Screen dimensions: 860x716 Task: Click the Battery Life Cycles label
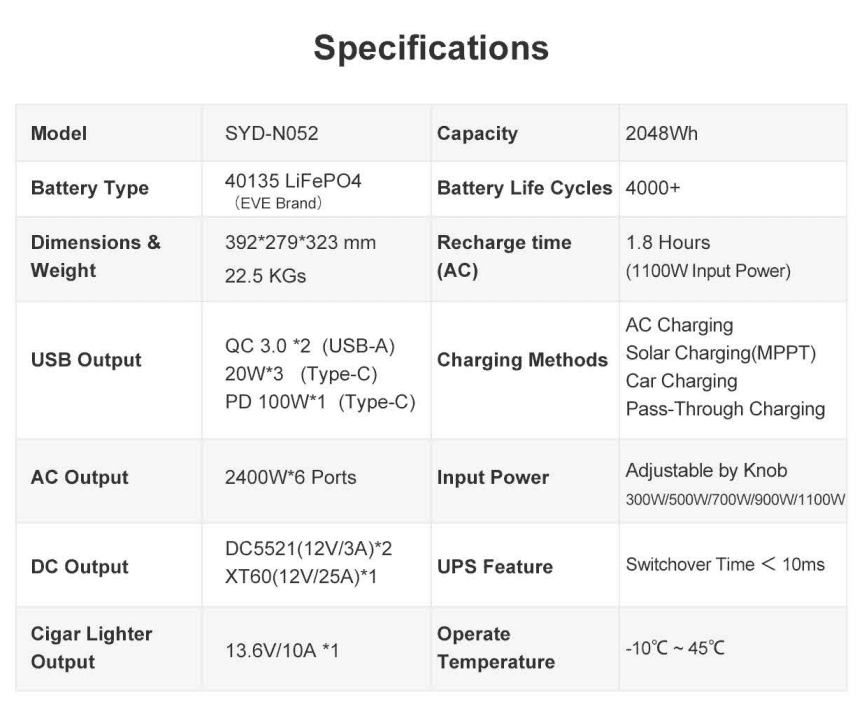coord(524,188)
